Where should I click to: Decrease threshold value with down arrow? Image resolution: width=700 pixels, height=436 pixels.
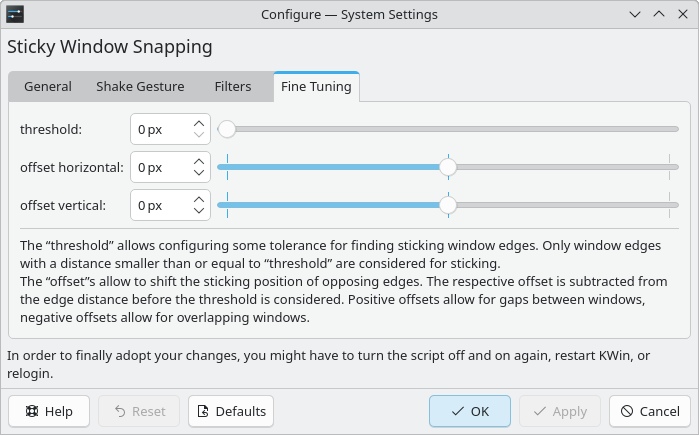pos(199,135)
